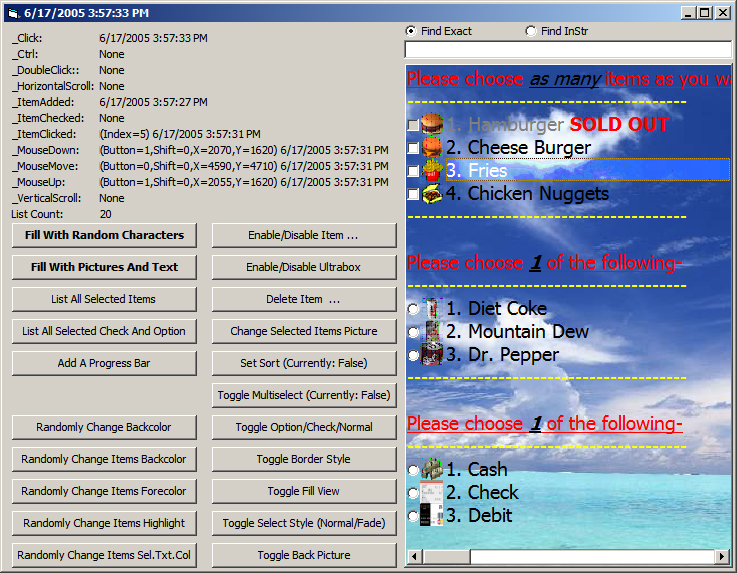
Task: Click the Cheese Burger icon
Action: click(432, 148)
